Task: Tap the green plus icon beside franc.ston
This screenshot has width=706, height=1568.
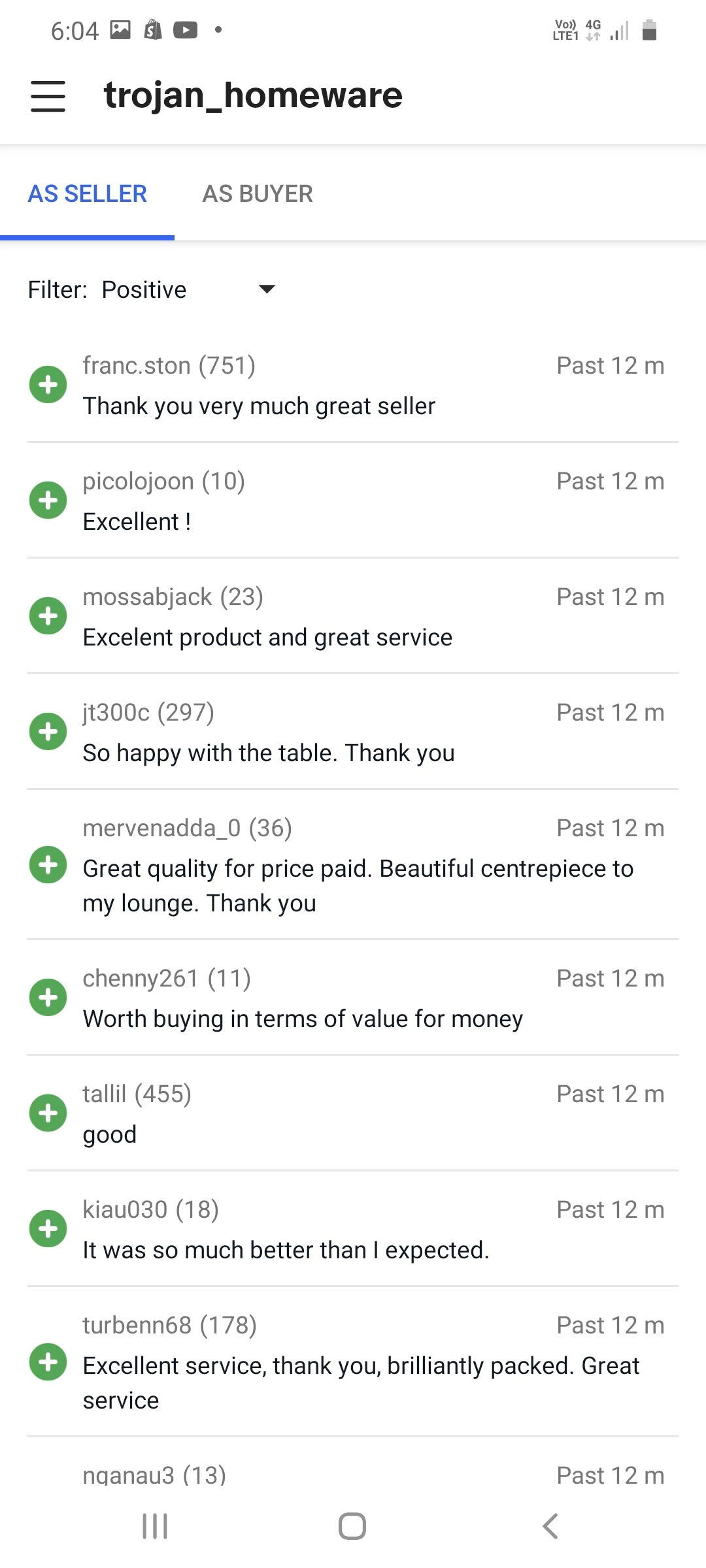Action: pos(48,385)
